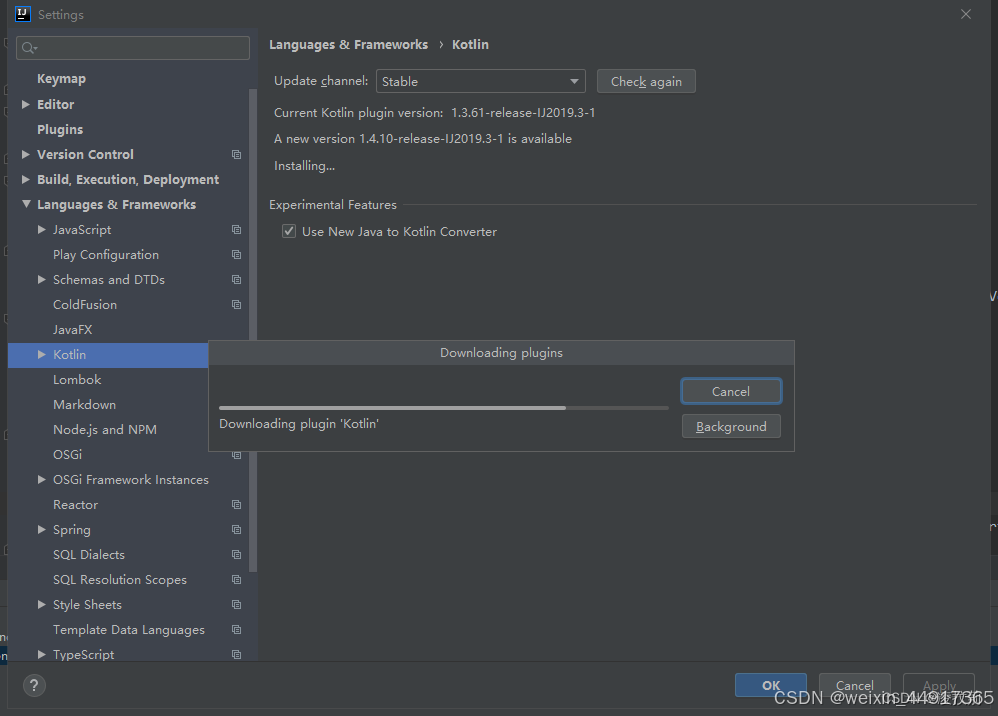Image resolution: width=998 pixels, height=716 pixels.
Task: Expand the TypeScript node arrow
Action: [41, 654]
